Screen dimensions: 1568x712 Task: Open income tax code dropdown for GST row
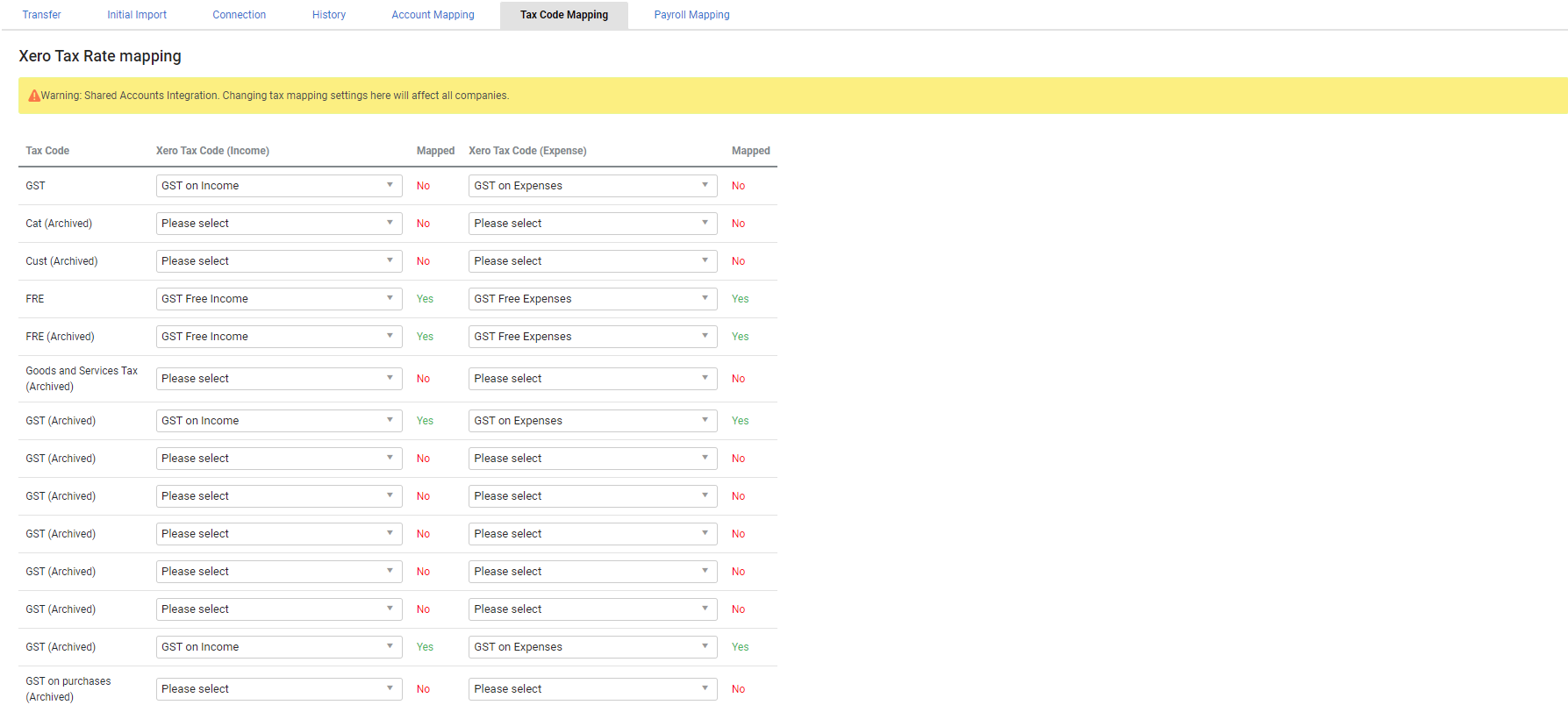pos(279,186)
